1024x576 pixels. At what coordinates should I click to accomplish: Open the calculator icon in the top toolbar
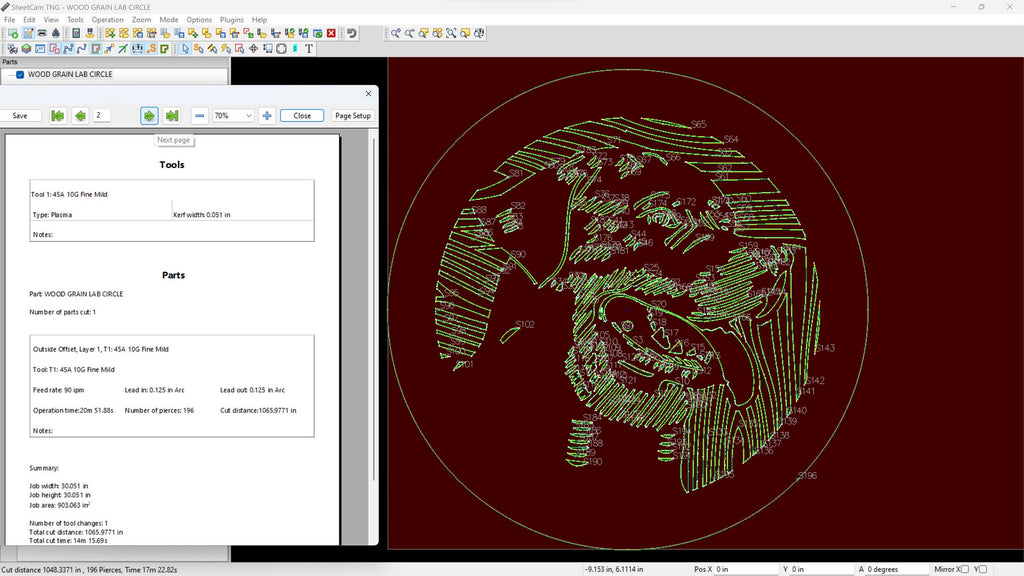click(x=76, y=33)
